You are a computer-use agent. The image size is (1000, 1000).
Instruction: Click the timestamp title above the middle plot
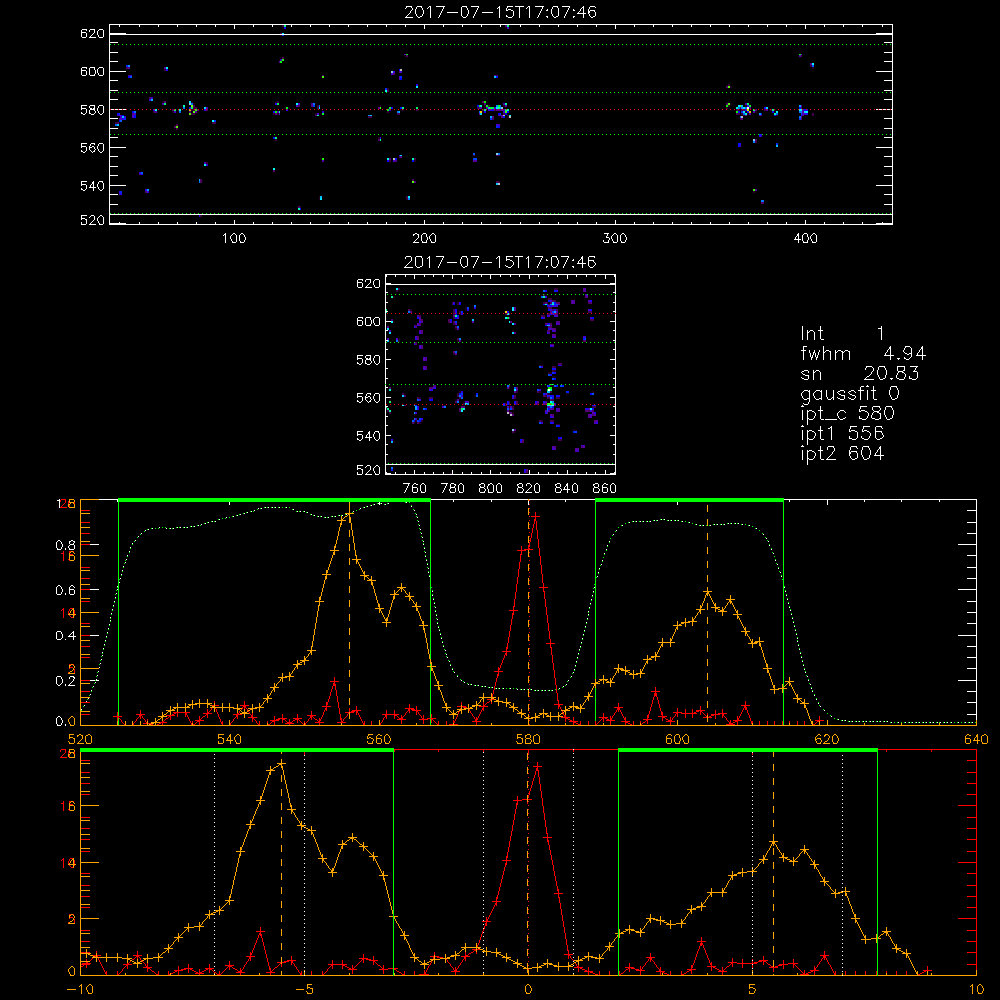coord(500,262)
